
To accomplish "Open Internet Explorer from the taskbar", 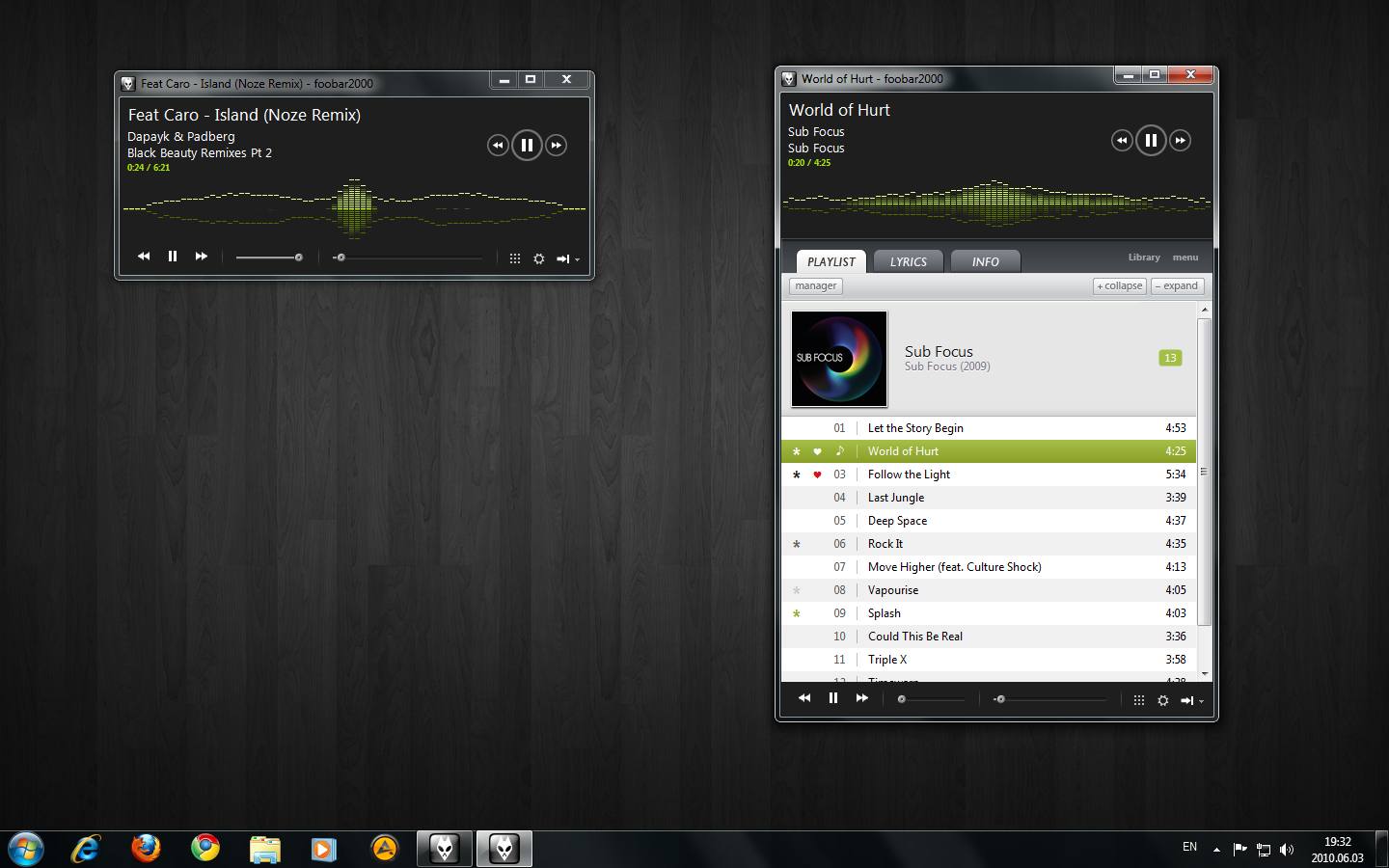I will pos(86,849).
